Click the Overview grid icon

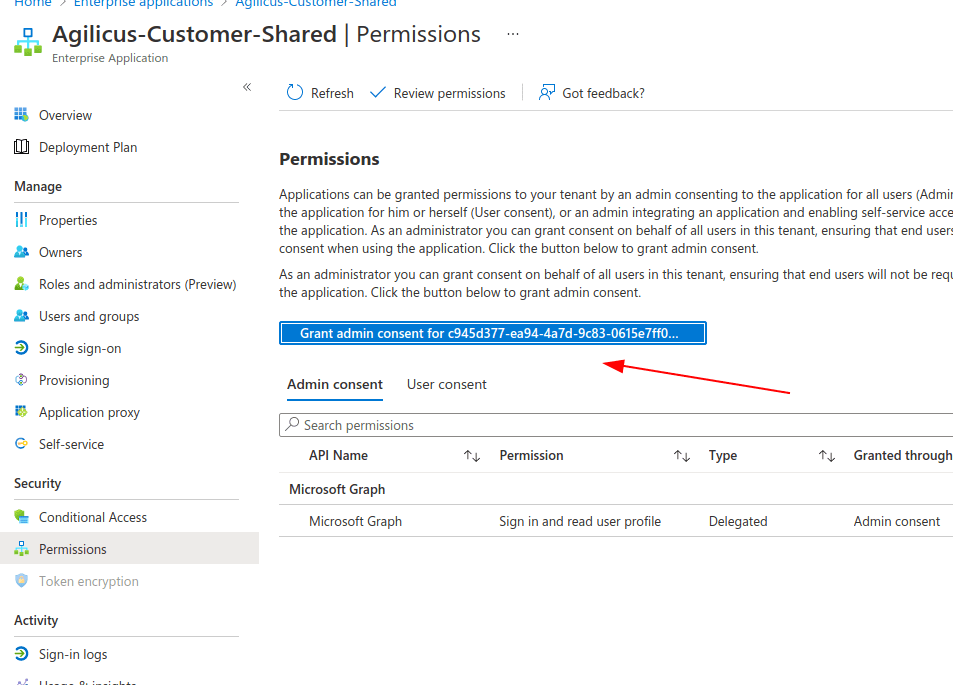click(x=21, y=114)
